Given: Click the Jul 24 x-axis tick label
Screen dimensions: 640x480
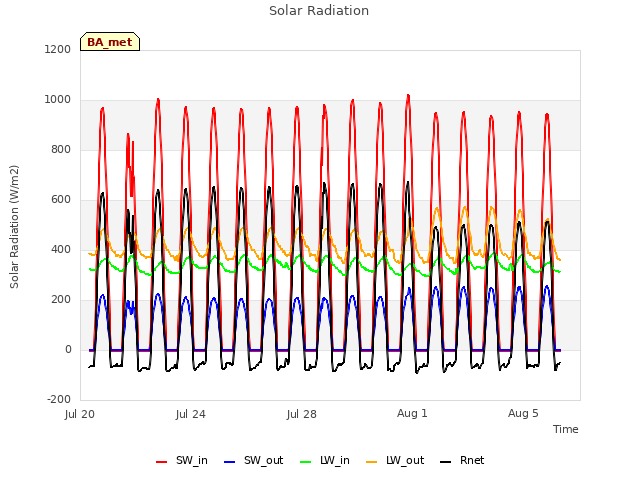Looking at the screenshot, I should click(x=191, y=414).
